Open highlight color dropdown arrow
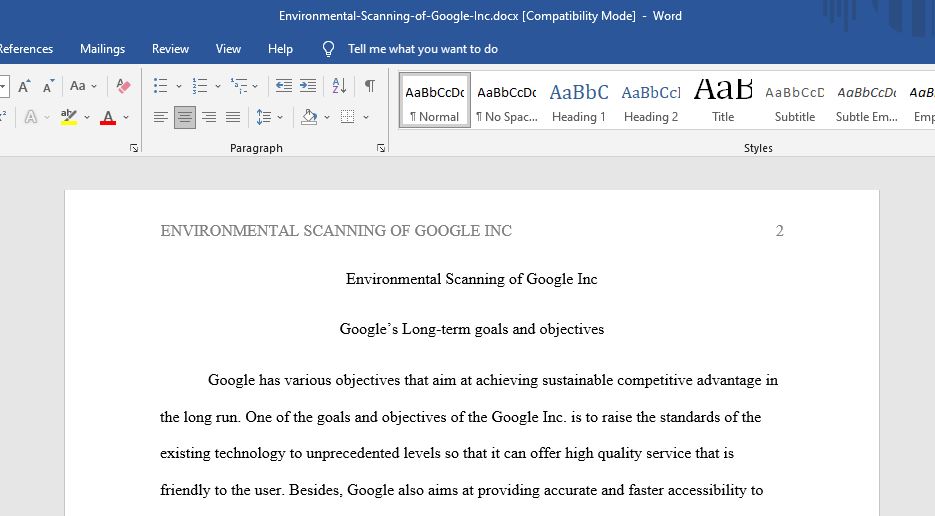 tap(87, 118)
